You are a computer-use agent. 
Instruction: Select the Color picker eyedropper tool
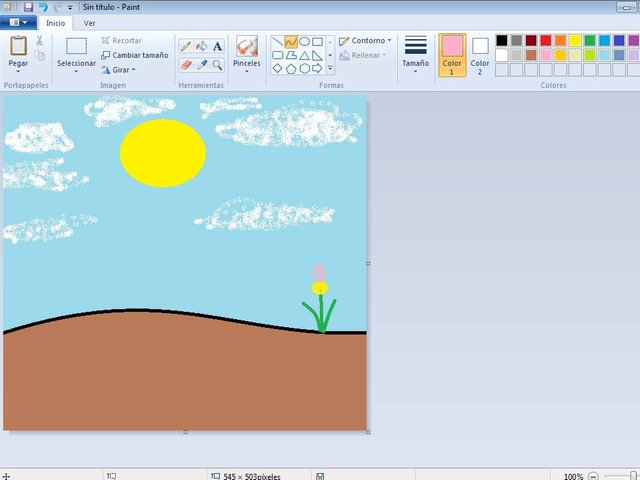point(202,65)
